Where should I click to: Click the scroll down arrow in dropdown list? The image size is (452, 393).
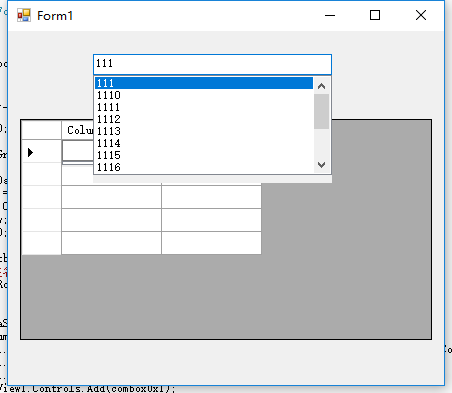click(x=321, y=165)
